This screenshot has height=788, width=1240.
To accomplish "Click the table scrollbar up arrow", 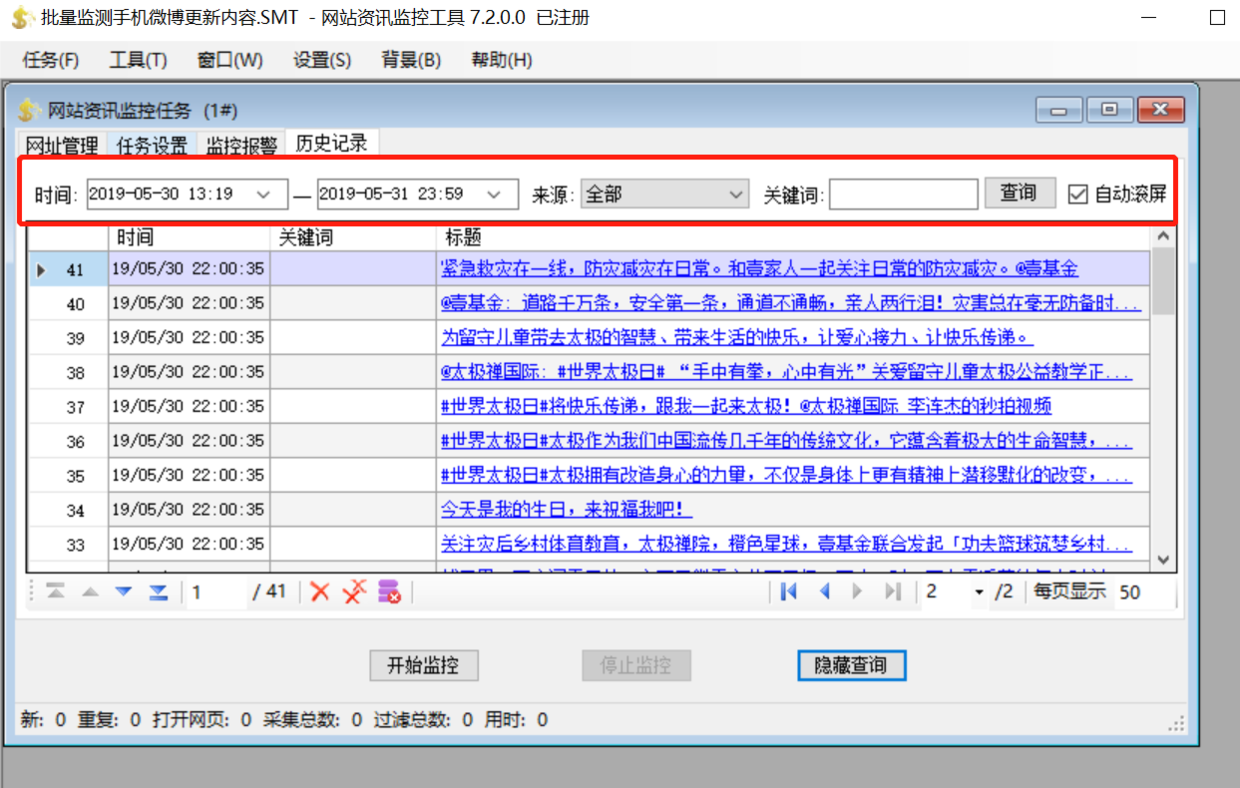I will coord(1162,236).
